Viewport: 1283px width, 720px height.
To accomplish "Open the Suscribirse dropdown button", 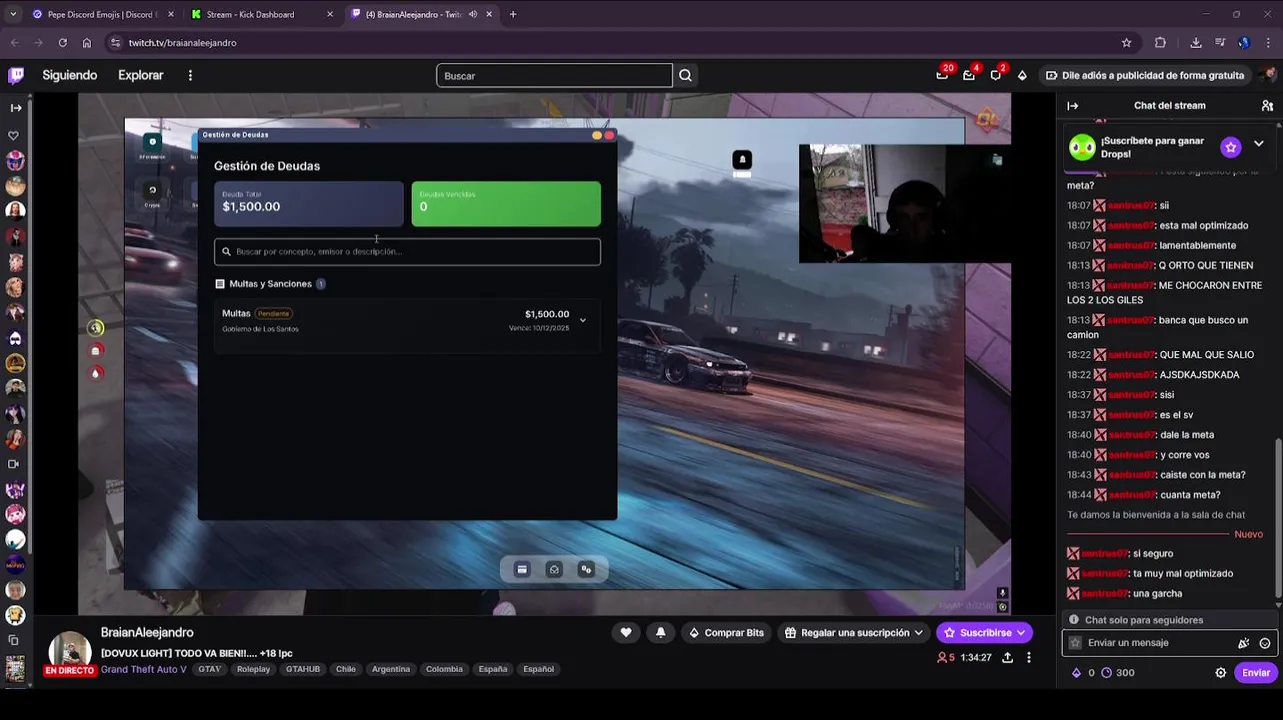I will pos(984,632).
